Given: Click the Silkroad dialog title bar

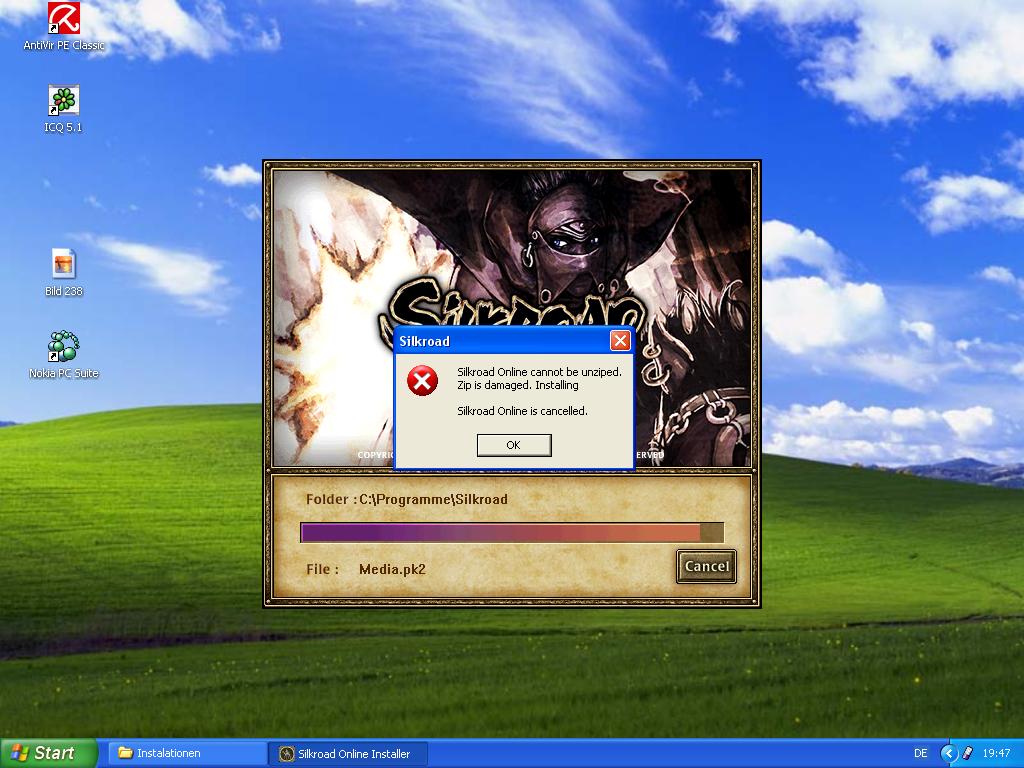Looking at the screenshot, I should (500, 341).
